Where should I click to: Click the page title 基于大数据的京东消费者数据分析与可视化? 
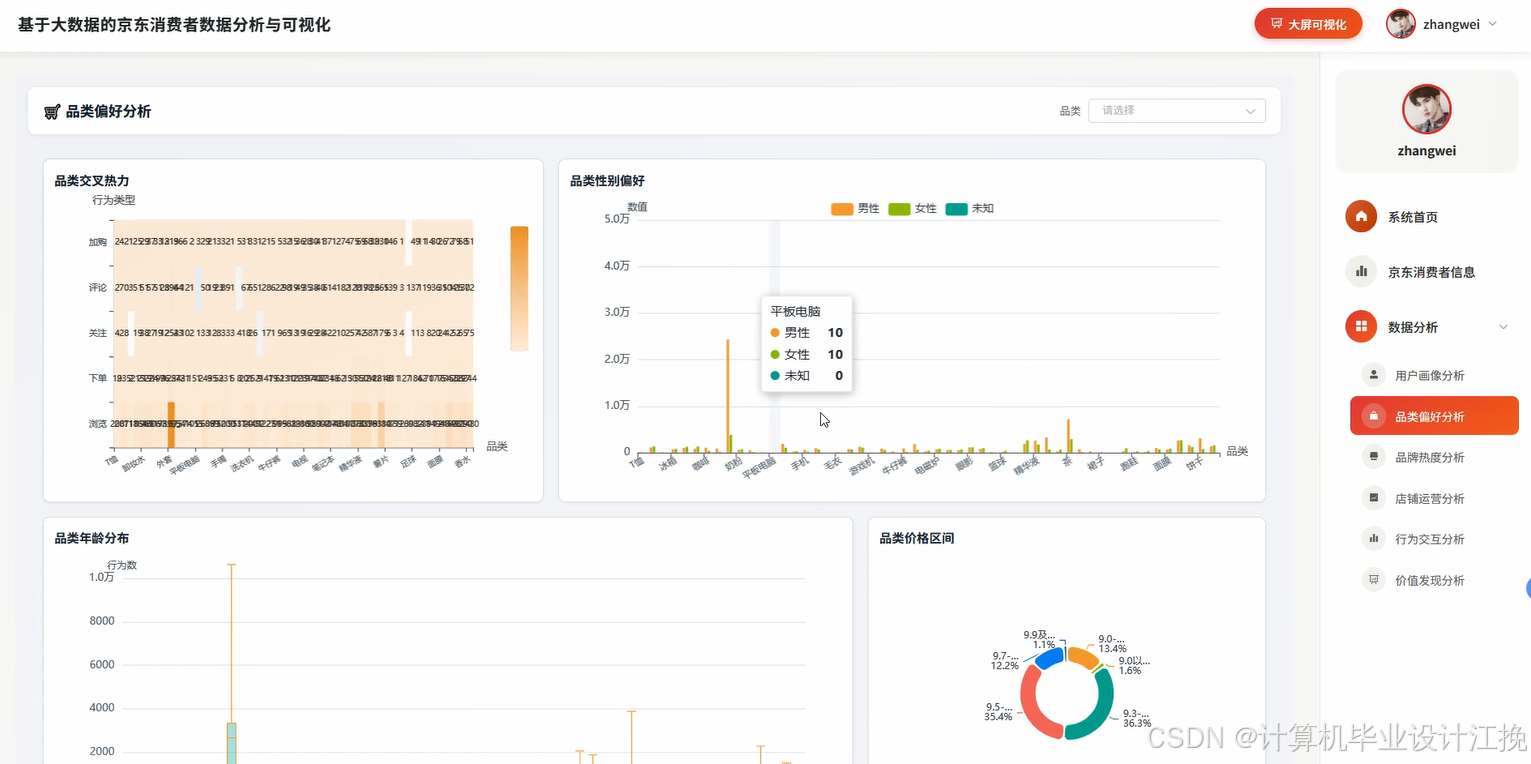pyautogui.click(x=174, y=25)
